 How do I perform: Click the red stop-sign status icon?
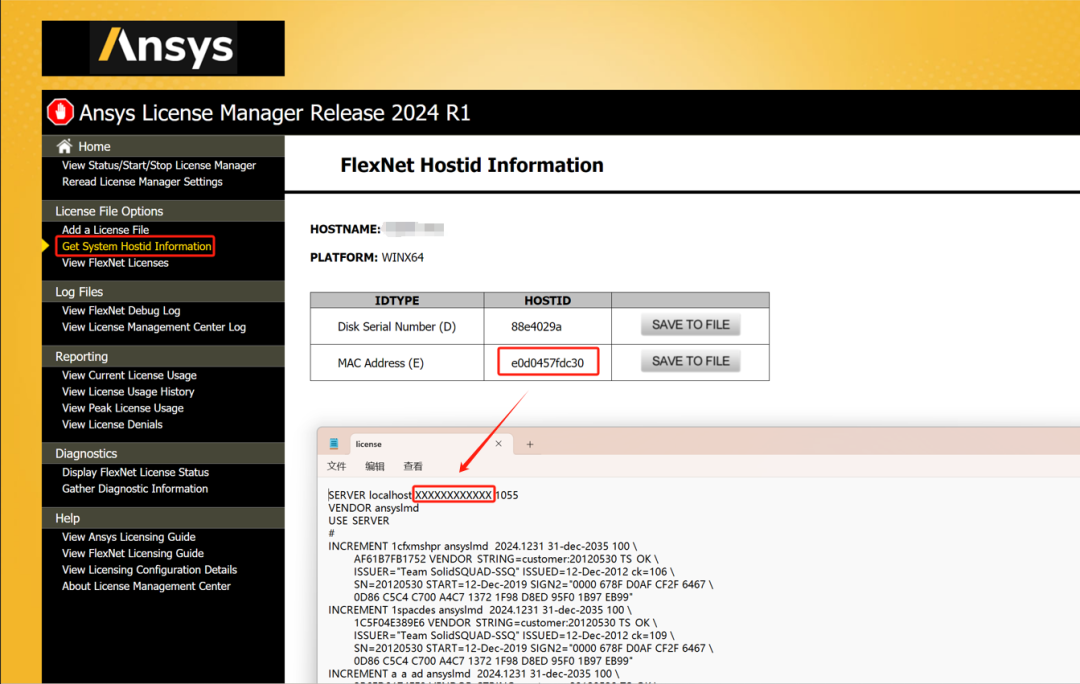61,112
